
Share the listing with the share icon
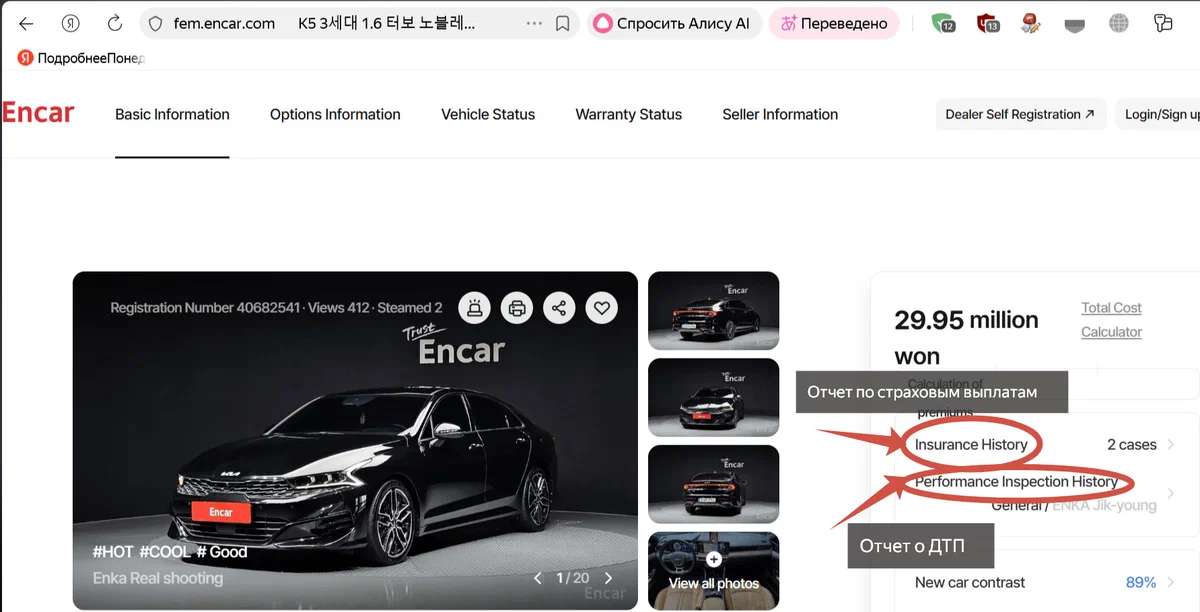click(559, 308)
